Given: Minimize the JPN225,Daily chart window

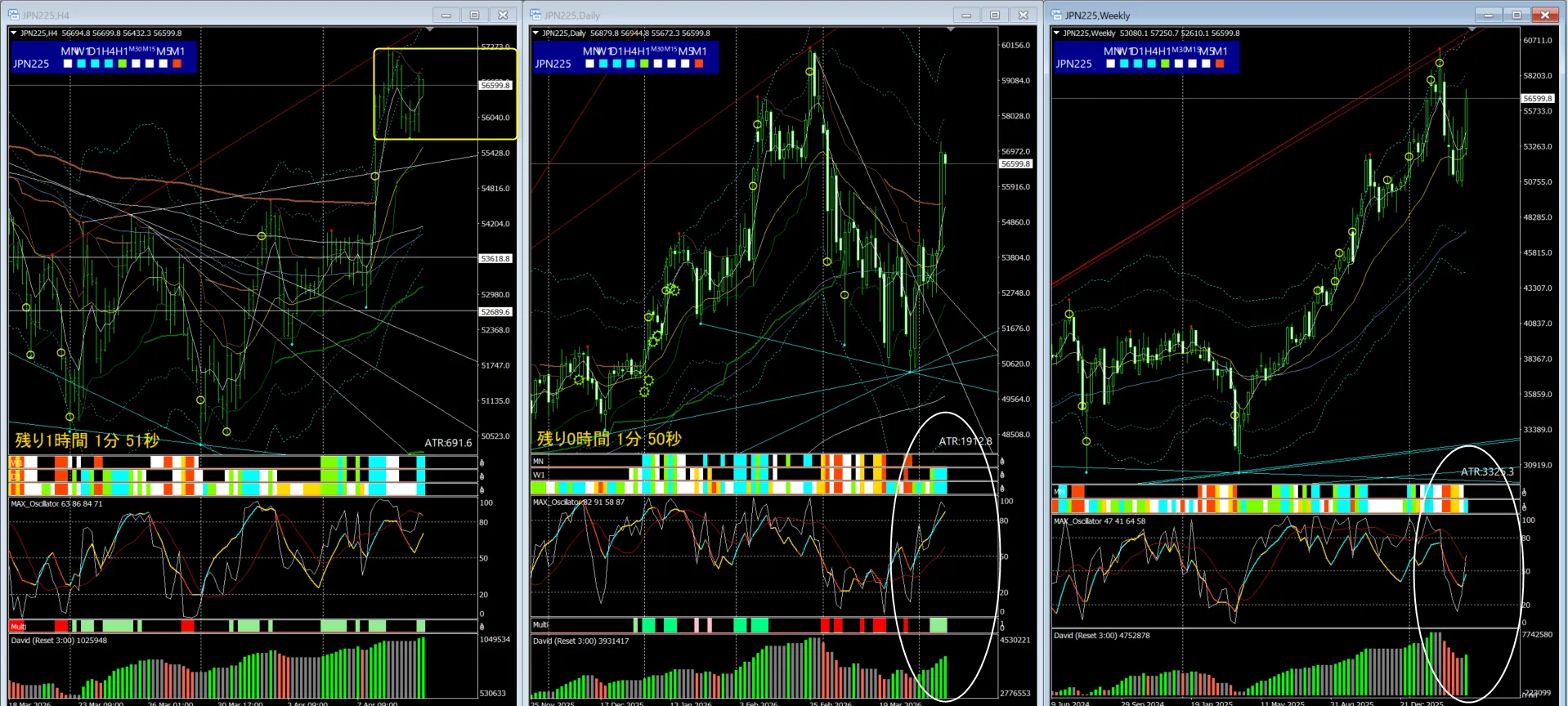Looking at the screenshot, I should tap(966, 15).
